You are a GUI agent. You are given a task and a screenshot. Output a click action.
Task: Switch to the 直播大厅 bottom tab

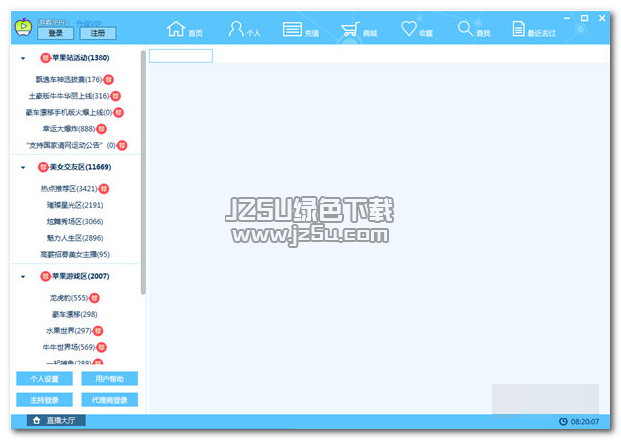(56, 420)
